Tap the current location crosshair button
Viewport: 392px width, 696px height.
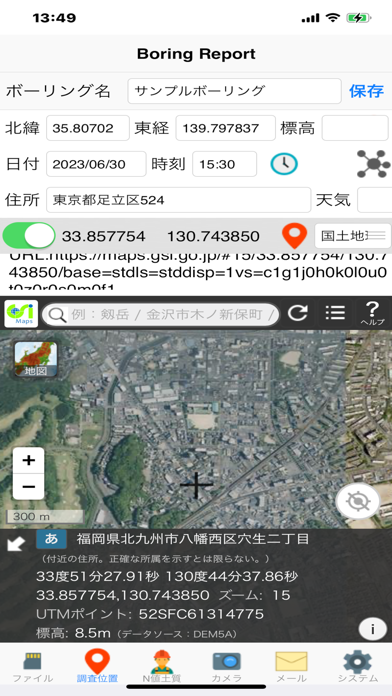[358, 502]
